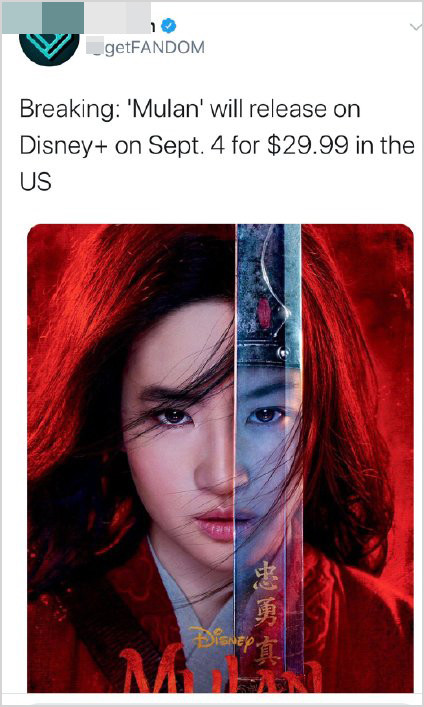Click the Chinese characters on the sword
Image resolution: width=424 pixels, height=707 pixels.
pos(267,615)
